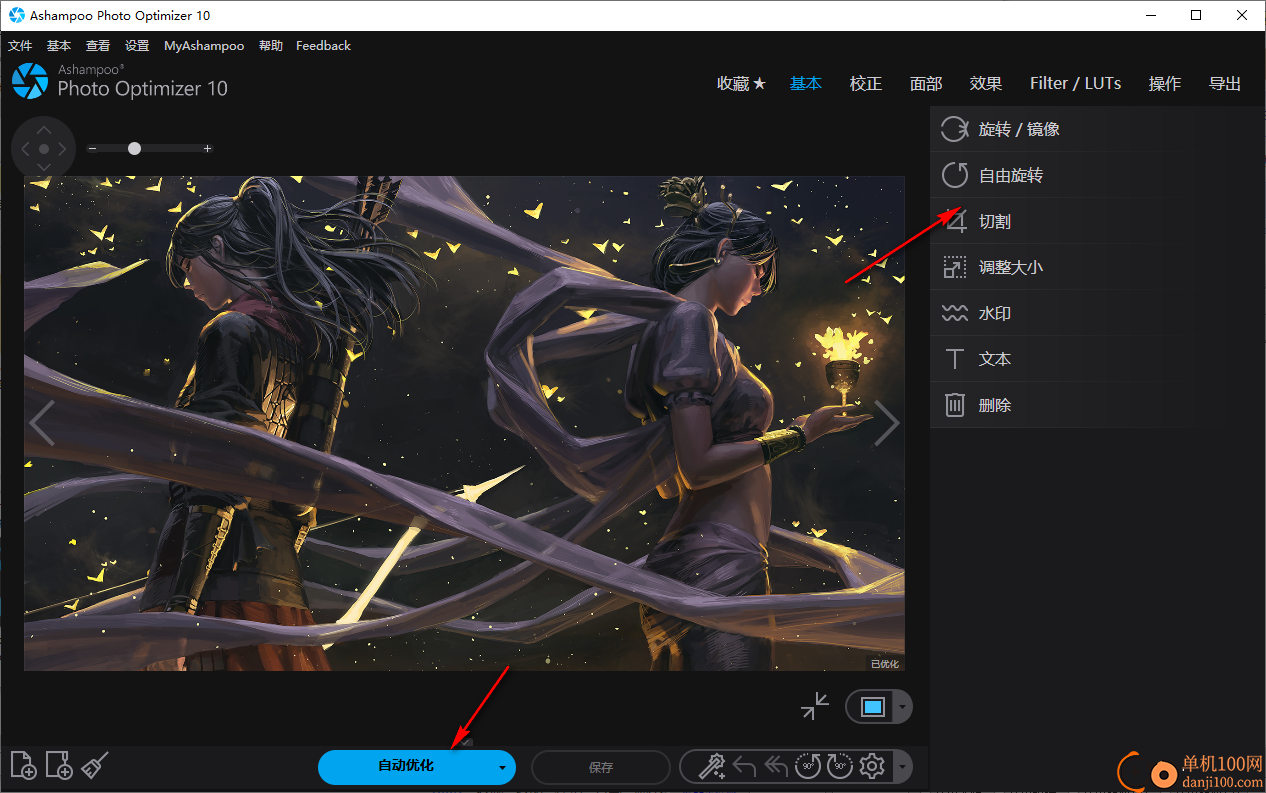This screenshot has width=1266, height=793.
Task: Open the gear settings icon
Action: point(872,767)
